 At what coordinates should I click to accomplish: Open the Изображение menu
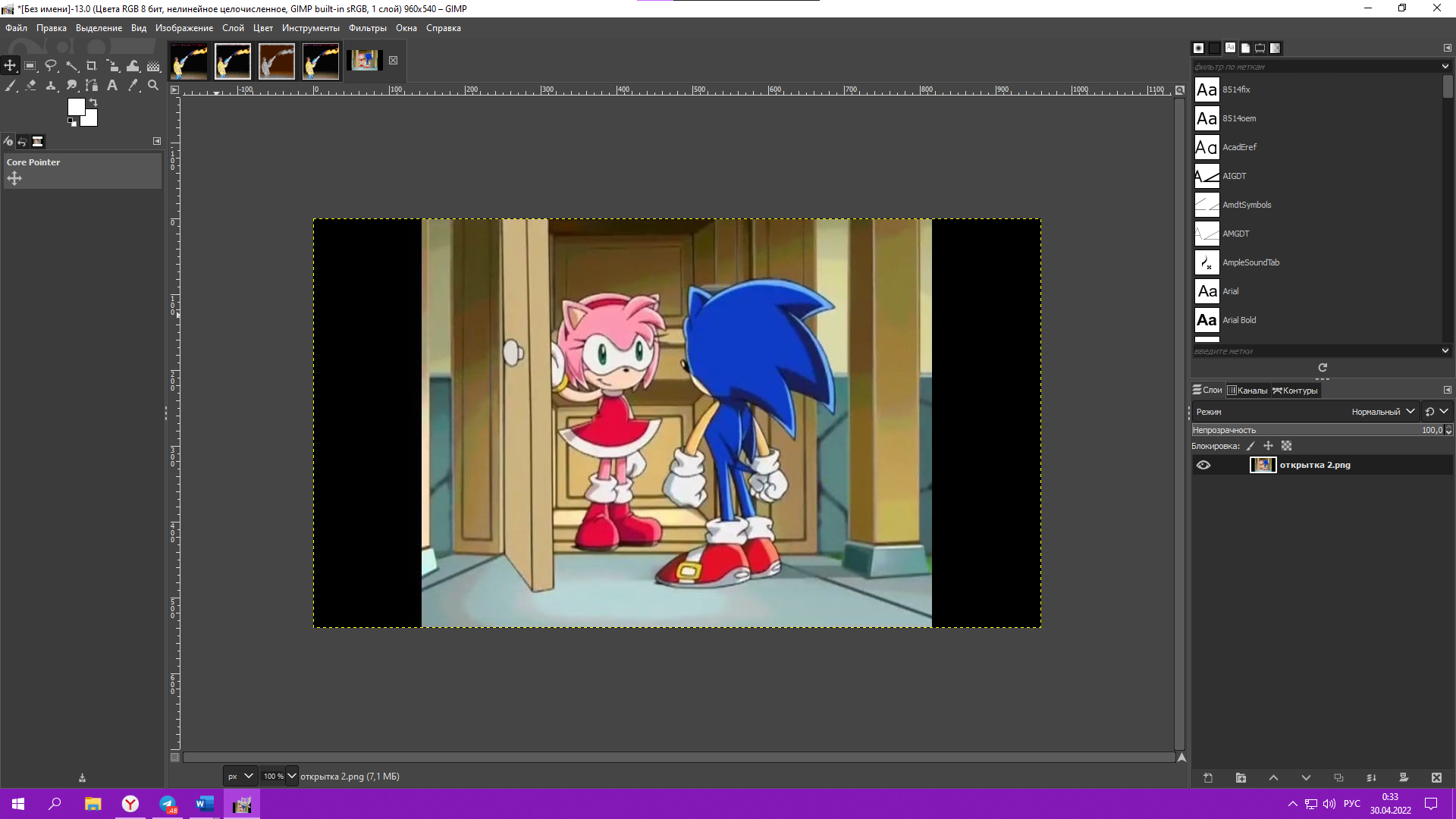[184, 28]
